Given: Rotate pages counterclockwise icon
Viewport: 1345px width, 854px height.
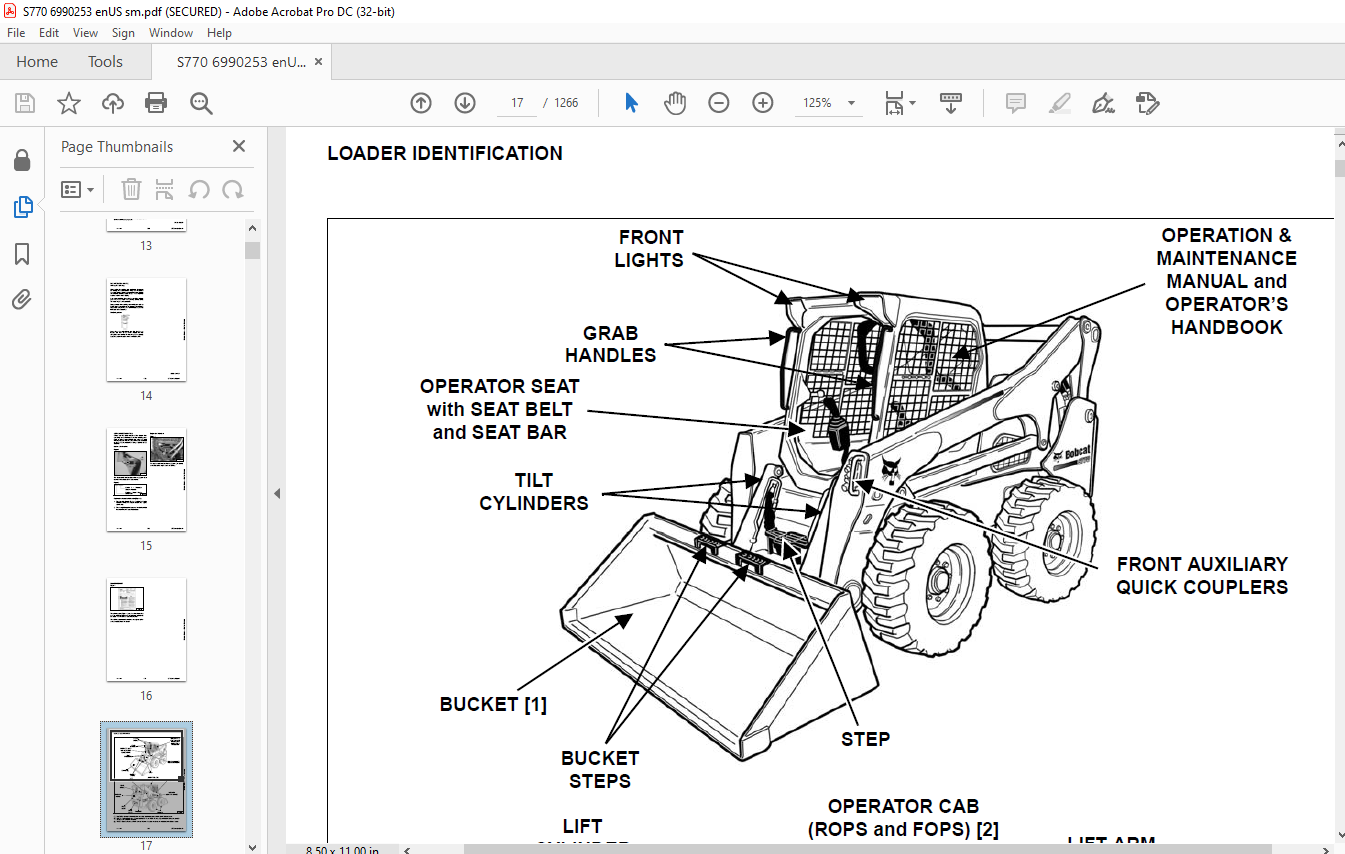Looking at the screenshot, I should point(199,189).
